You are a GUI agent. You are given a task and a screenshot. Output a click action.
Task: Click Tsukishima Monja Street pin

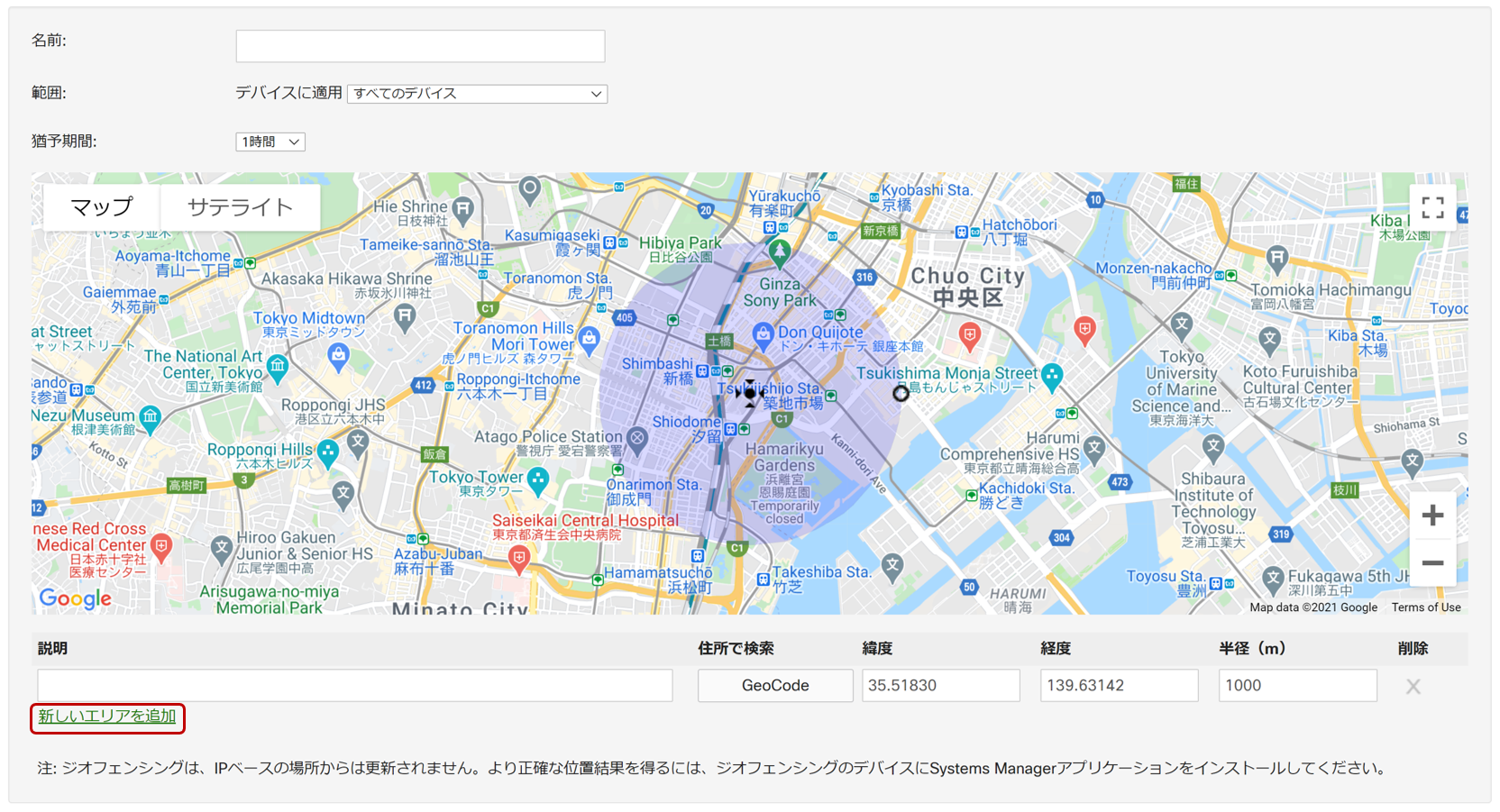click(x=1052, y=377)
